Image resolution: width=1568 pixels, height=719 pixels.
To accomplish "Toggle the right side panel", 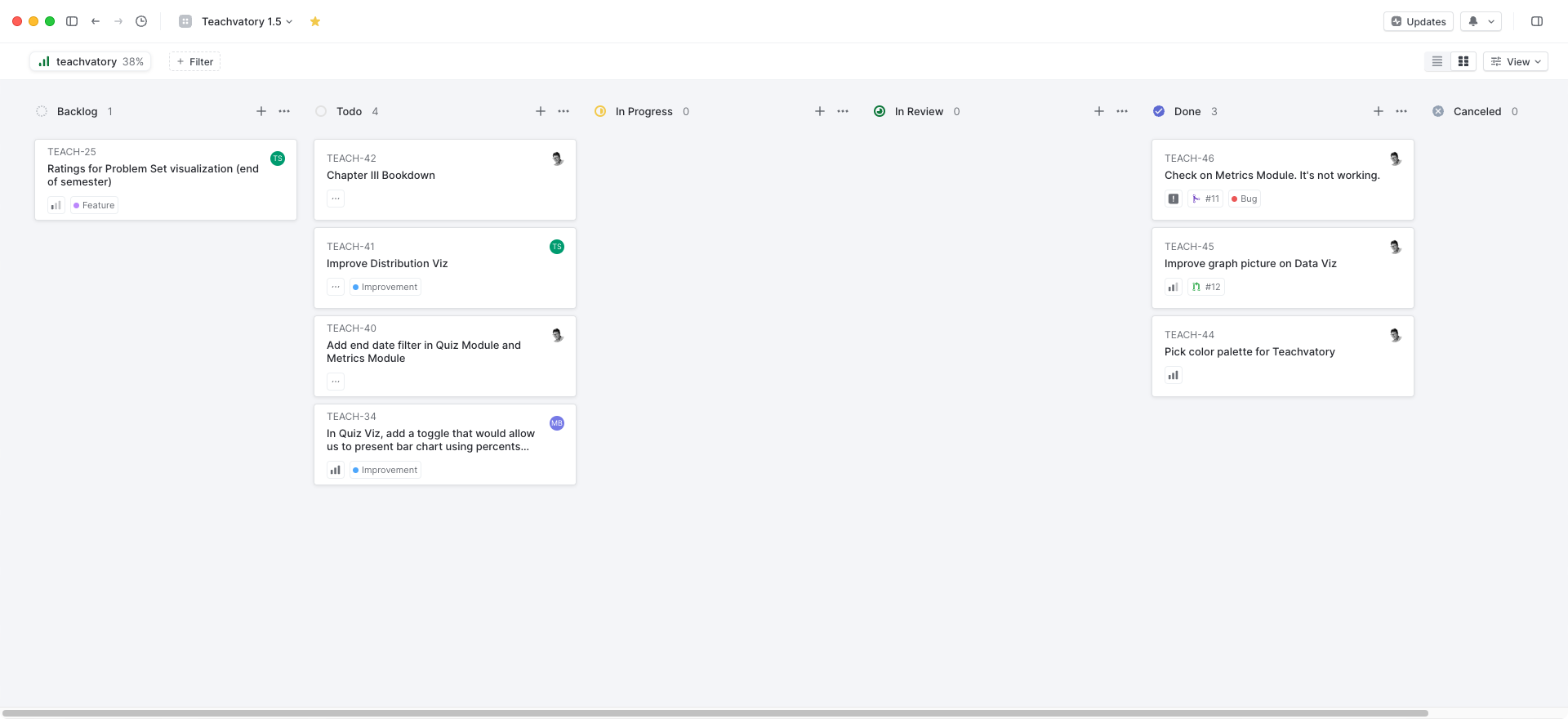I will click(1537, 21).
